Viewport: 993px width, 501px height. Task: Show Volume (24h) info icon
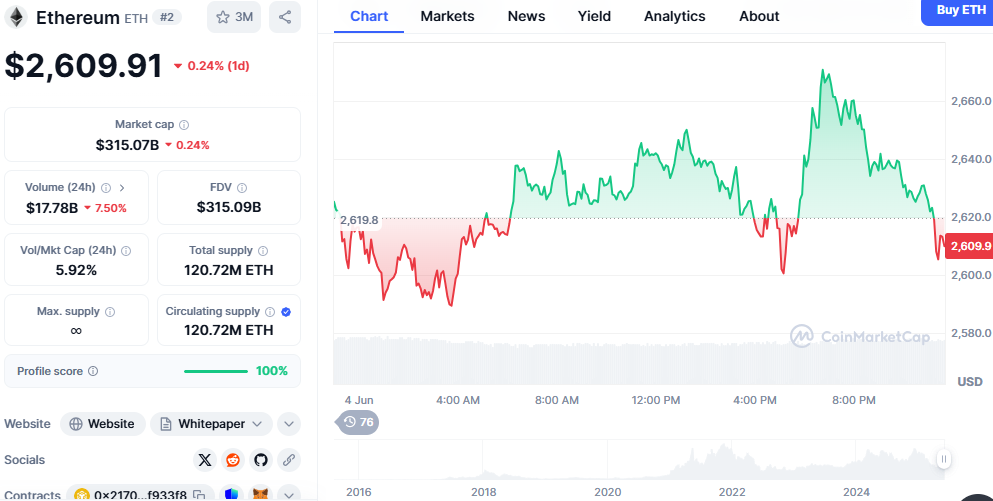(106, 187)
